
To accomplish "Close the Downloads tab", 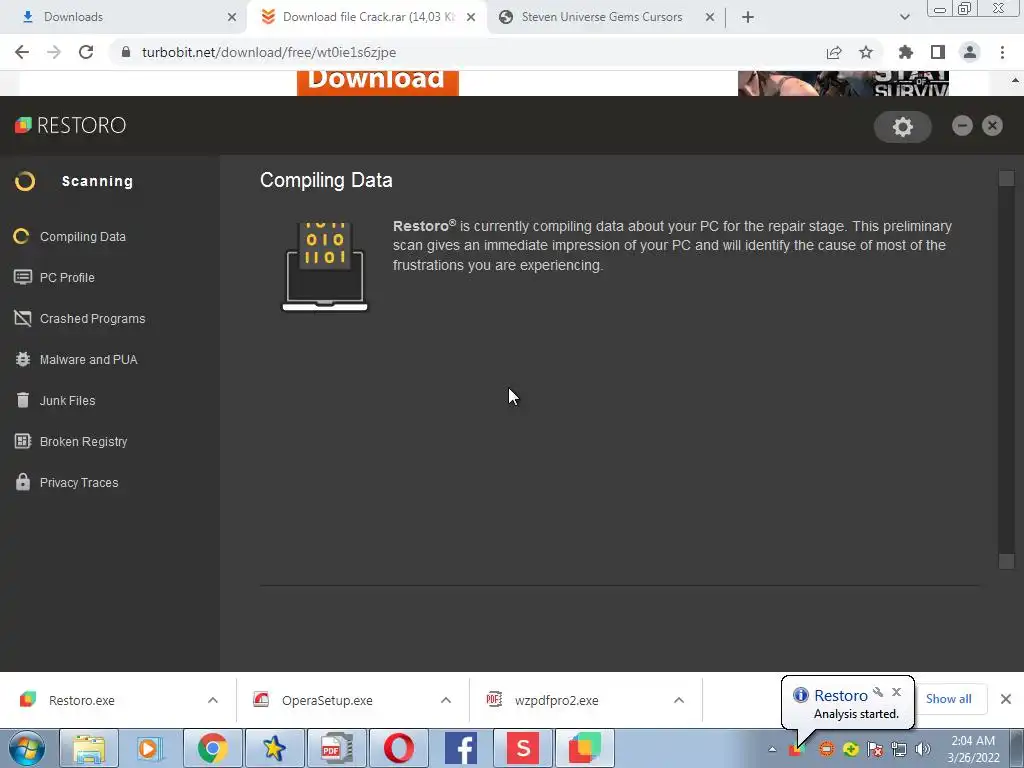I will click(231, 17).
